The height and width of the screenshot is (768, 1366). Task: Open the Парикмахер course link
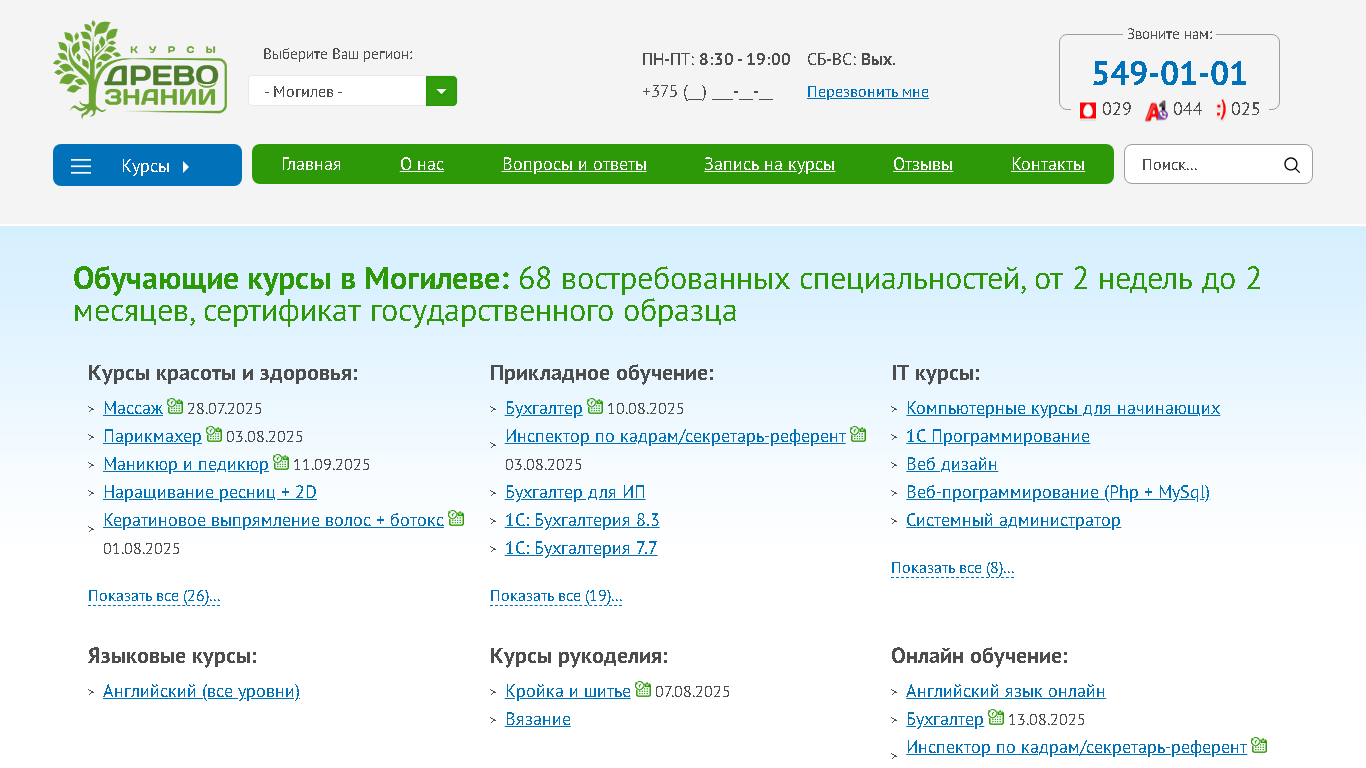click(152, 436)
